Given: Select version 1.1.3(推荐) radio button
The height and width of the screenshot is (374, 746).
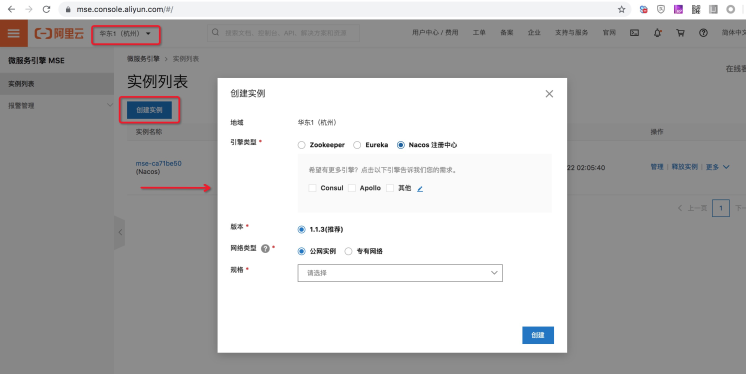Looking at the screenshot, I should pyautogui.click(x=301, y=229).
